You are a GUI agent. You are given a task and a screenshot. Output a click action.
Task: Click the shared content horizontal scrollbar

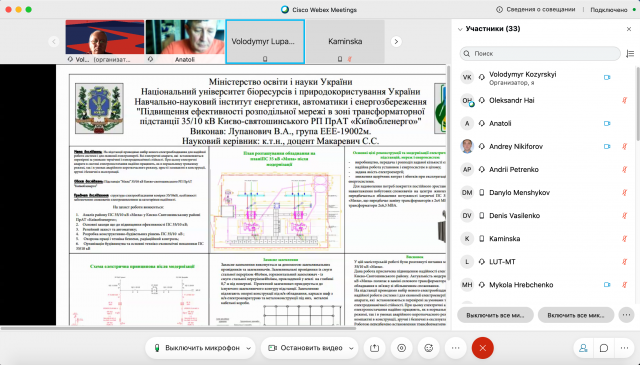[178, 328]
